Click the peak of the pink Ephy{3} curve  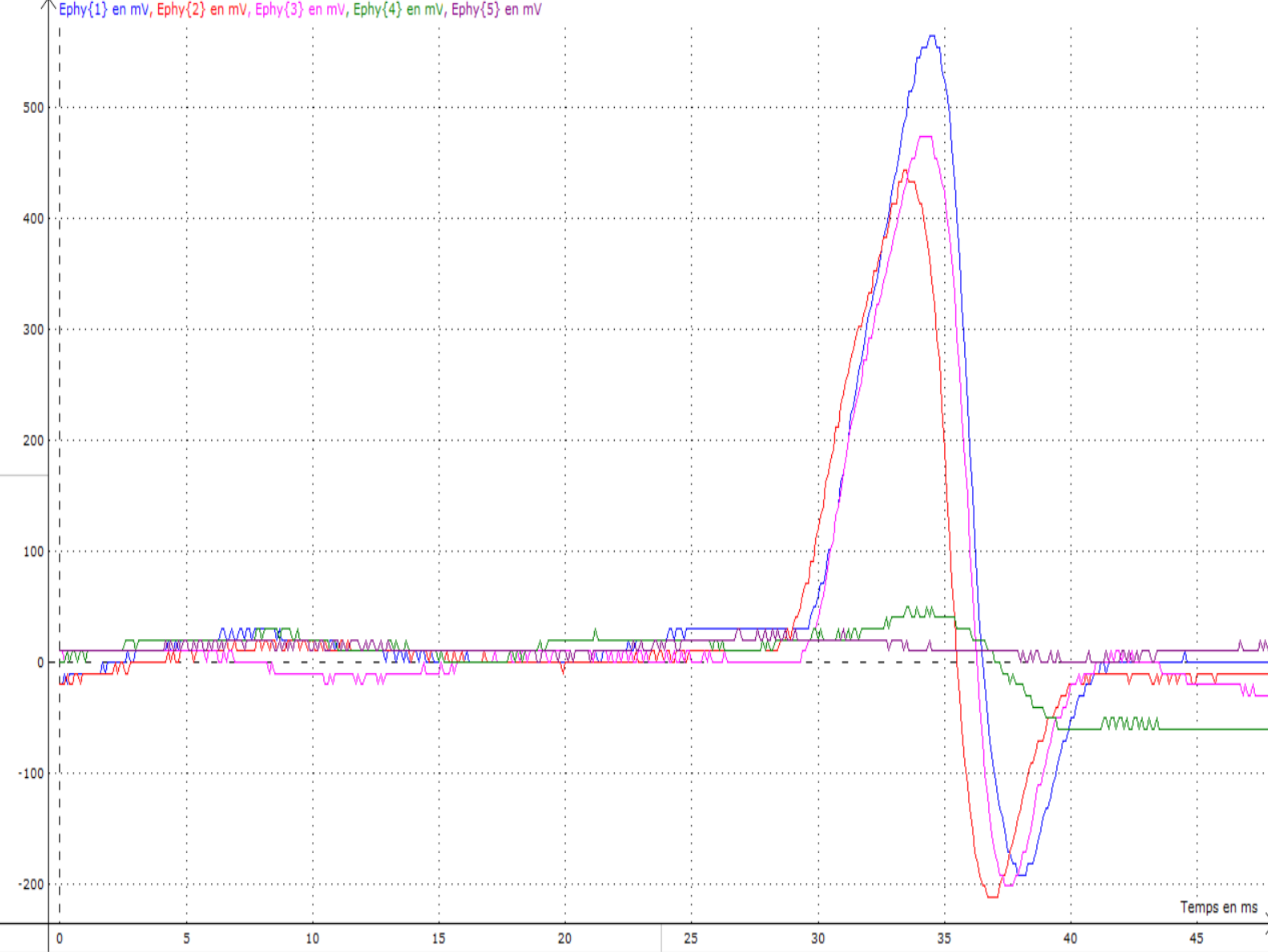(x=925, y=136)
